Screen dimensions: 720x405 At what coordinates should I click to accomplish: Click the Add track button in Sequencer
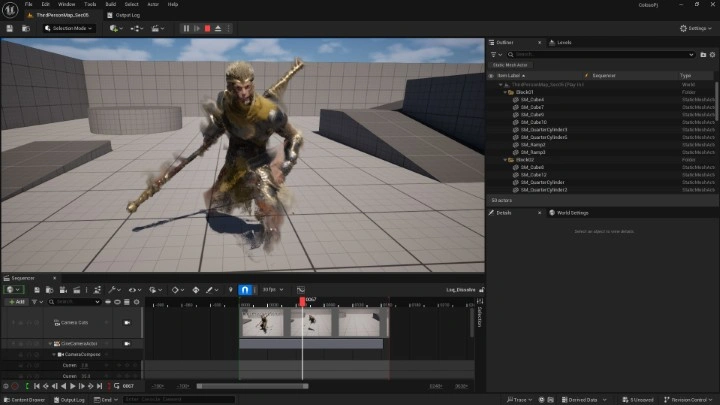click(19, 301)
